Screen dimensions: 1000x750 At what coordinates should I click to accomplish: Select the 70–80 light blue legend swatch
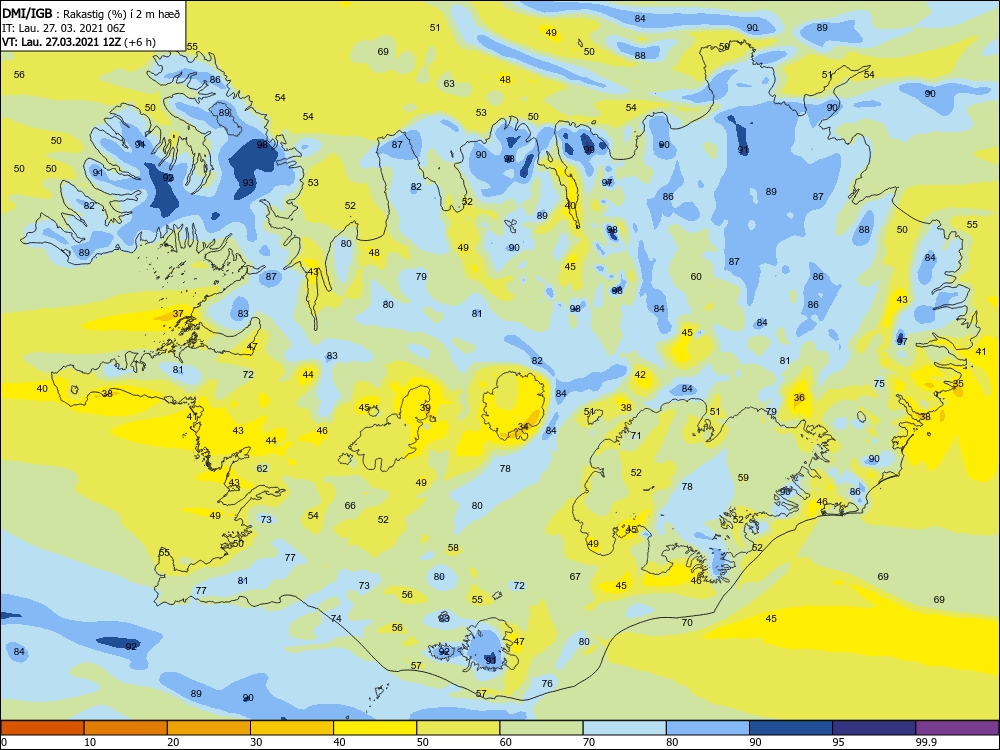point(624,728)
